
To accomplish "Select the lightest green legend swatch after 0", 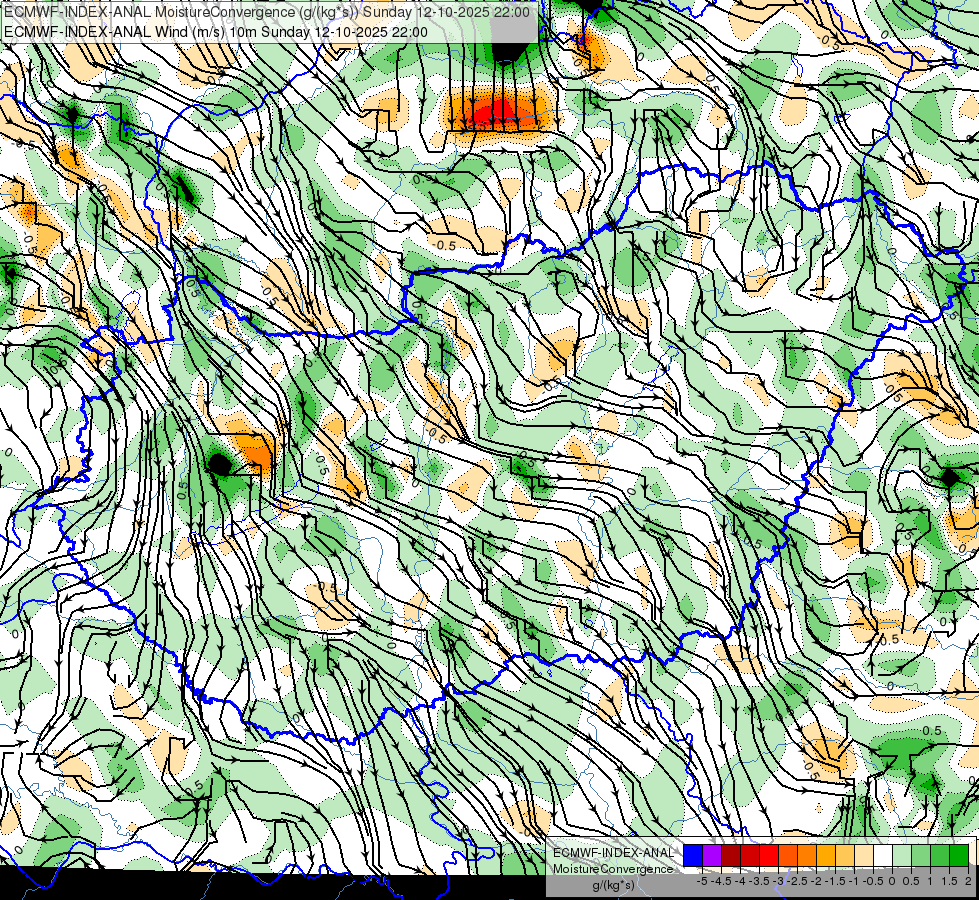I will [x=902, y=855].
